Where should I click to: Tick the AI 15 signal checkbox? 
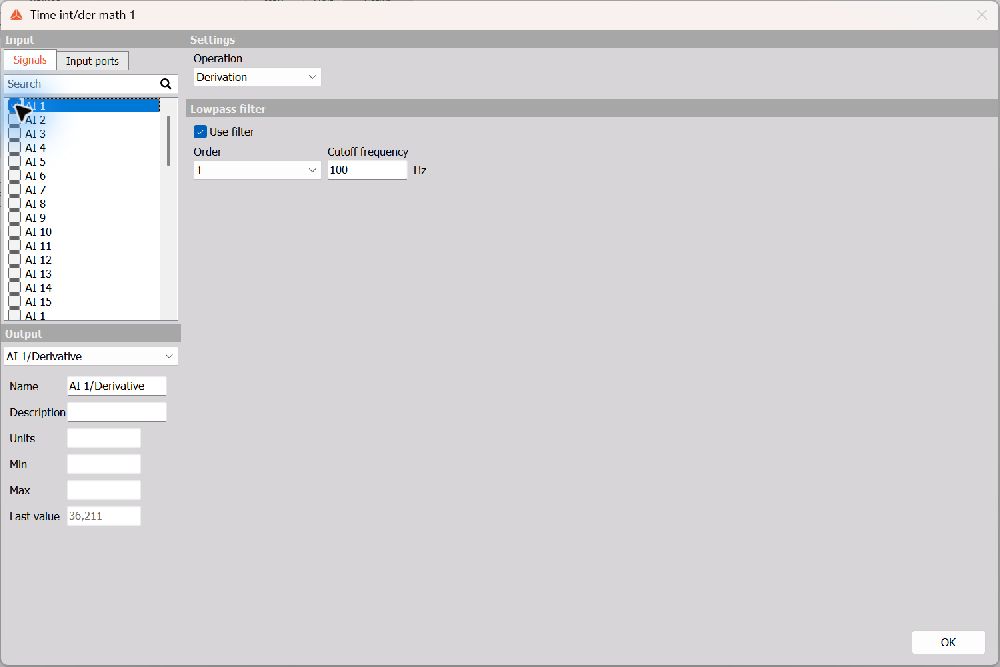(14, 302)
